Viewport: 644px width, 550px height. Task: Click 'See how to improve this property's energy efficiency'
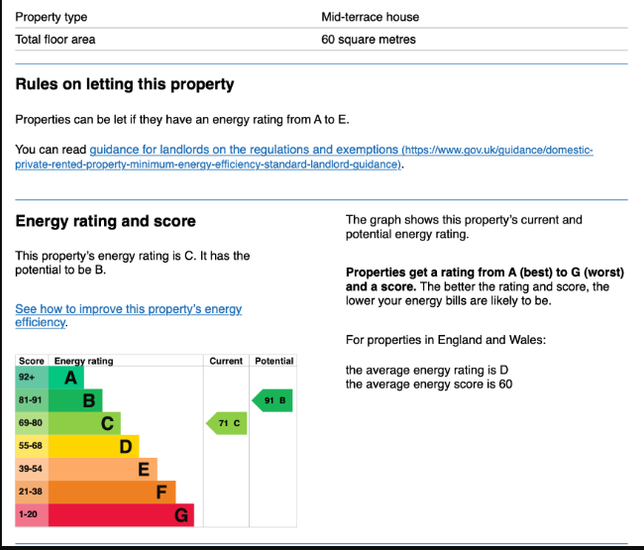point(128,310)
